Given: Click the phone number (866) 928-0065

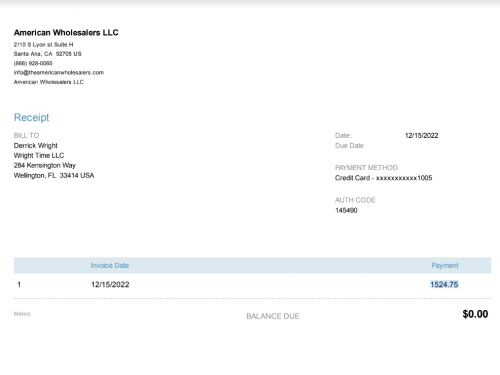Looking at the screenshot, I should 33,63.
